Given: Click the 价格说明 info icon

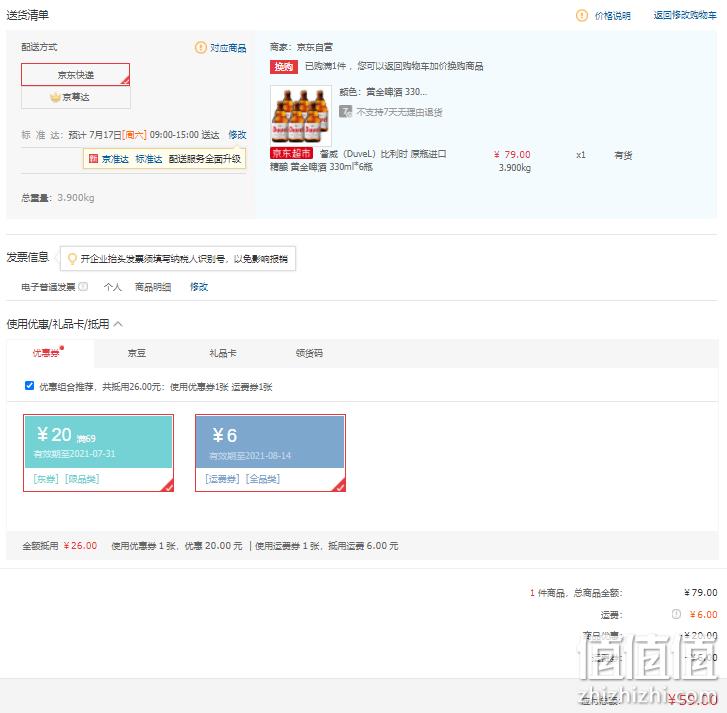Looking at the screenshot, I should click(581, 16).
